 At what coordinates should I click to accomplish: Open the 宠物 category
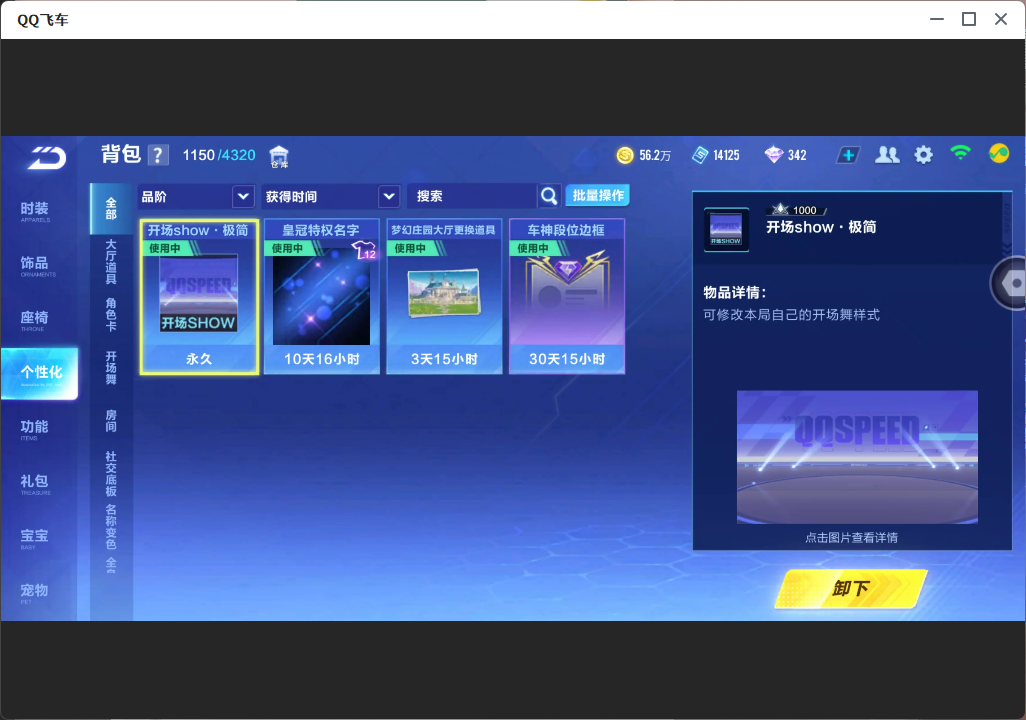(x=35, y=592)
